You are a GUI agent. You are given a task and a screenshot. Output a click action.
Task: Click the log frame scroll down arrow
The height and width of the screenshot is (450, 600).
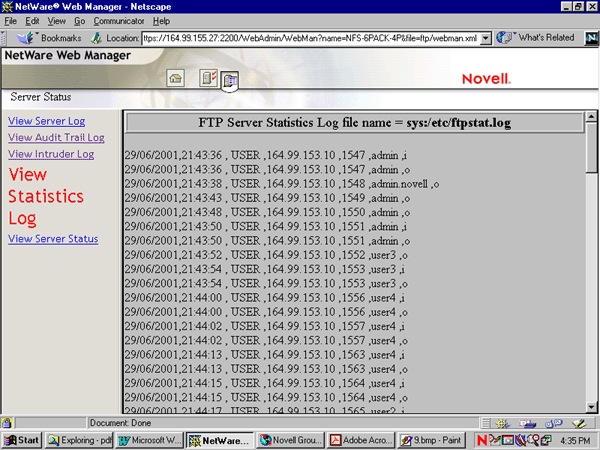[x=592, y=407]
